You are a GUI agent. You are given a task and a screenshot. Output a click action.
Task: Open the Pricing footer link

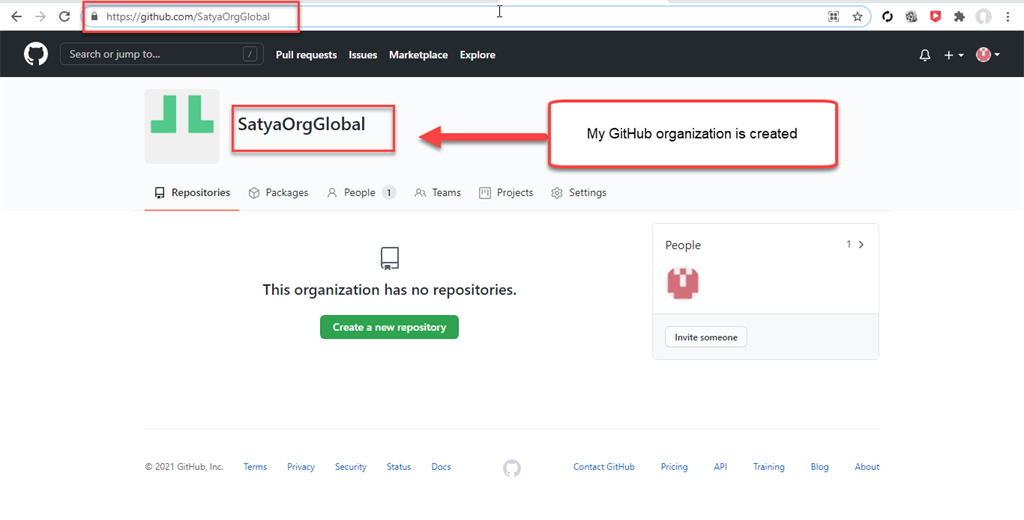(x=674, y=466)
